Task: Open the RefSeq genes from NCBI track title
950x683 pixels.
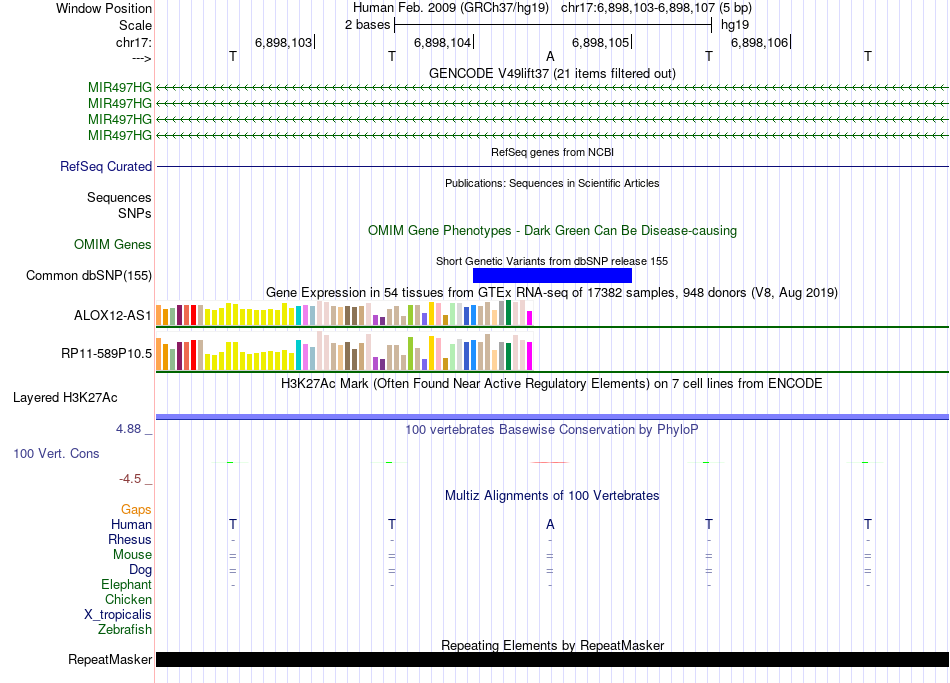Action: (552, 152)
